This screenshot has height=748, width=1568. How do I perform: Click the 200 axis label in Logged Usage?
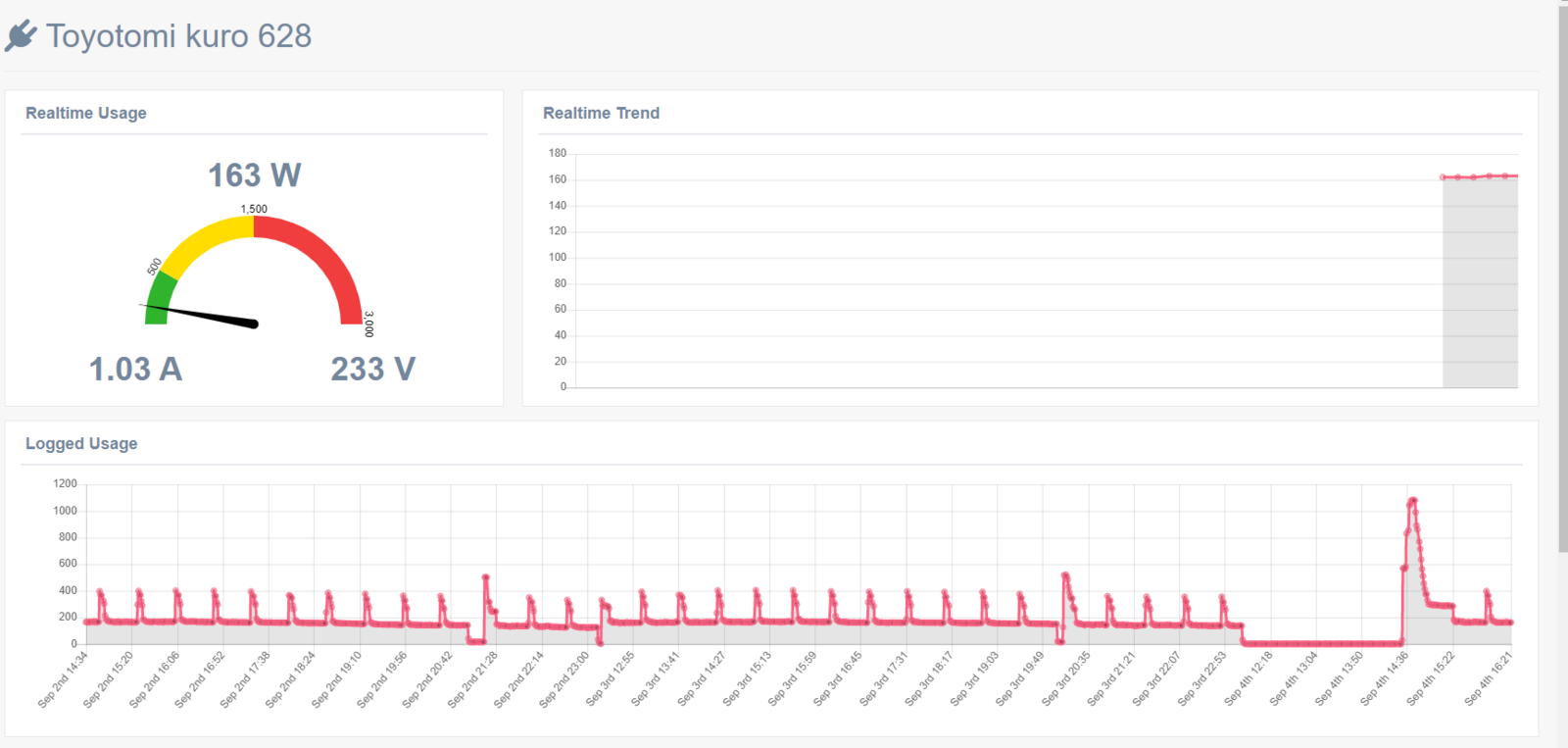point(68,617)
